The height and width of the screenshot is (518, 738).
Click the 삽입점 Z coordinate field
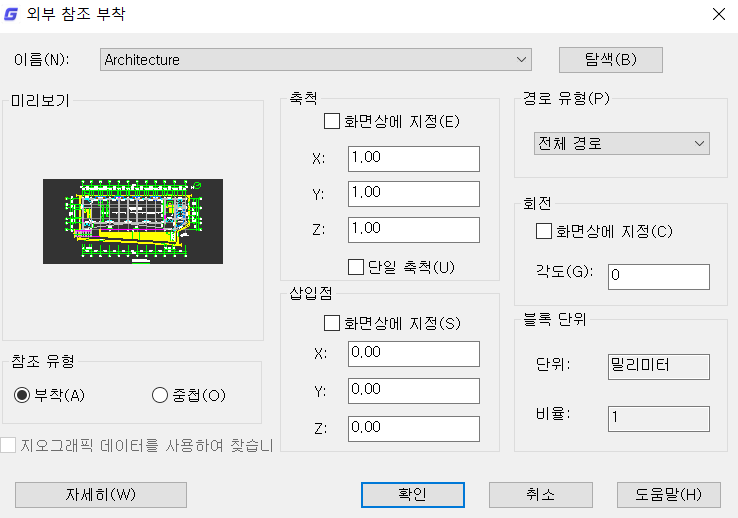click(414, 429)
